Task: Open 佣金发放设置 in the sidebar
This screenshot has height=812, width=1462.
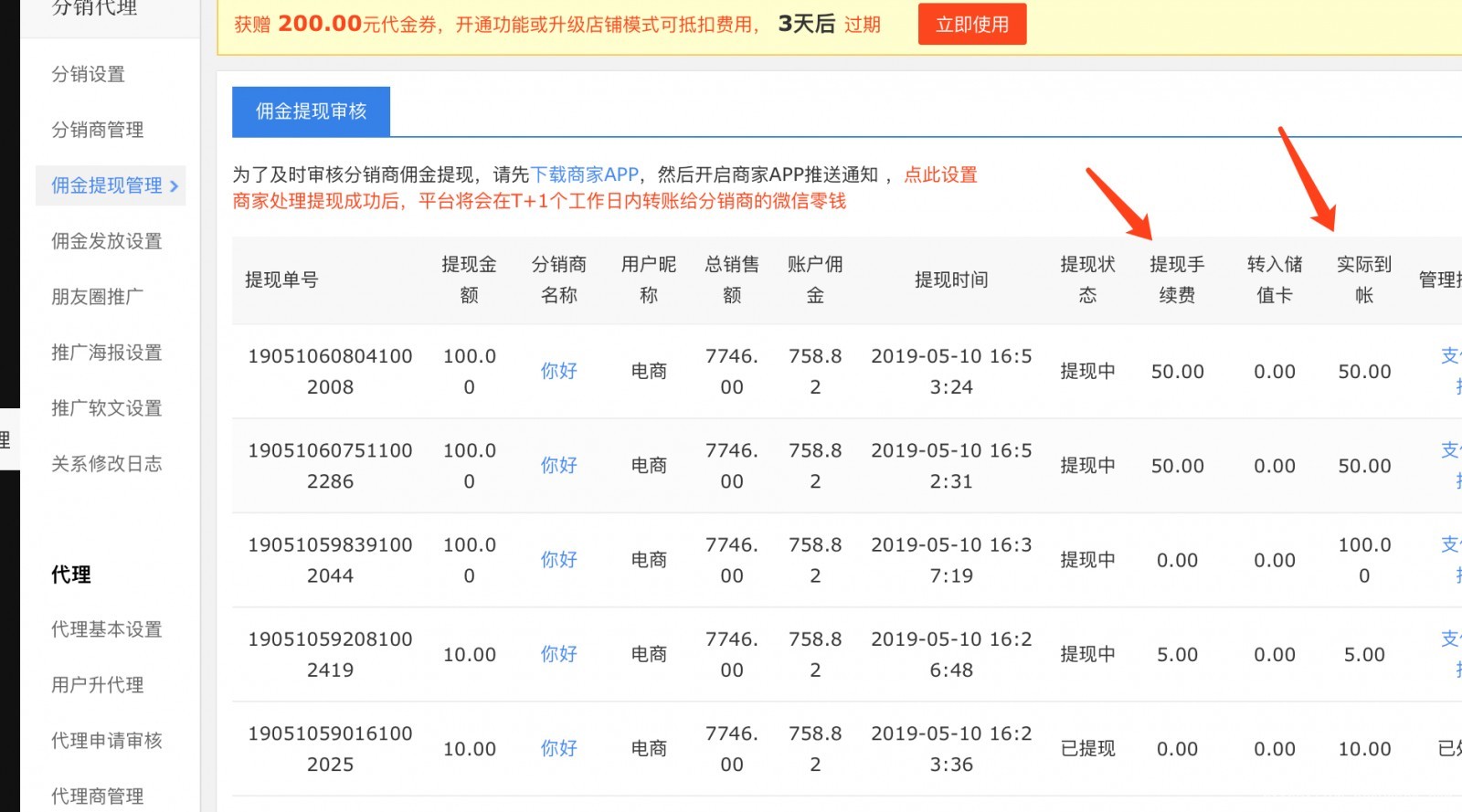Action: point(107,241)
